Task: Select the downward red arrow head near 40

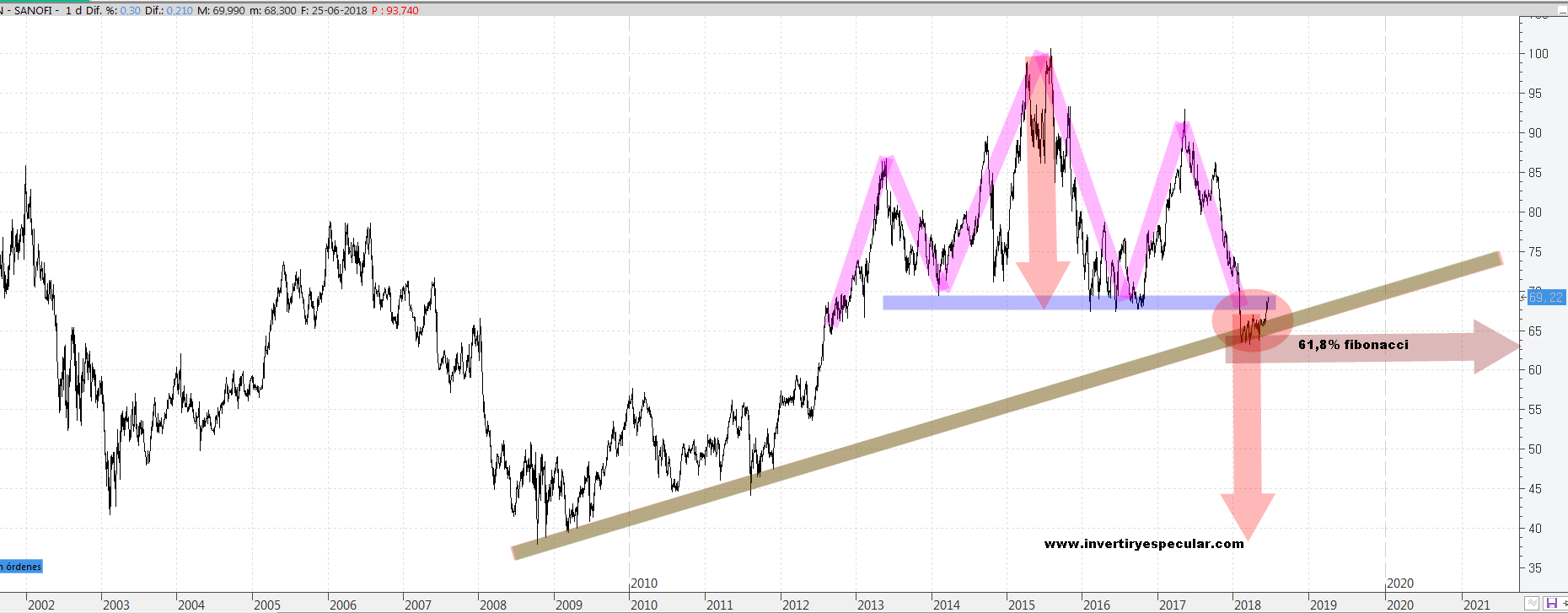Action: pos(1248,513)
